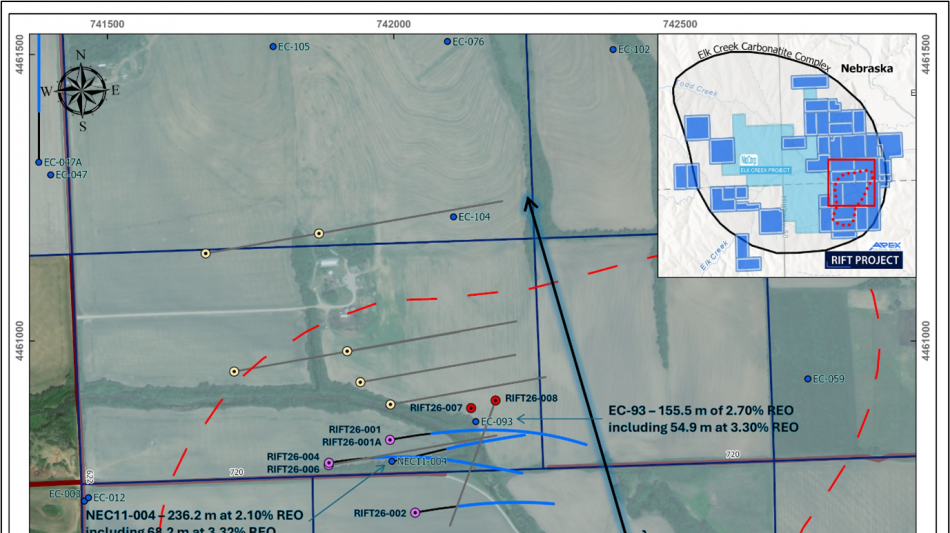Screen dimensions: 950x533
Task: Select the purple RIFT26-002 marker
Action: pos(415,513)
